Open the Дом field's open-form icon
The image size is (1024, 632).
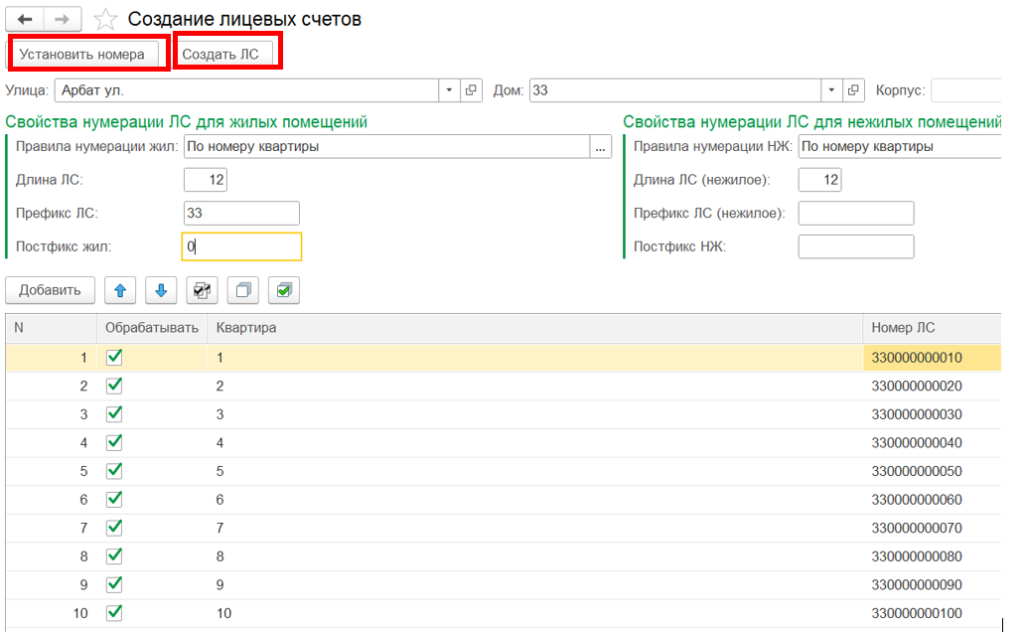853,90
